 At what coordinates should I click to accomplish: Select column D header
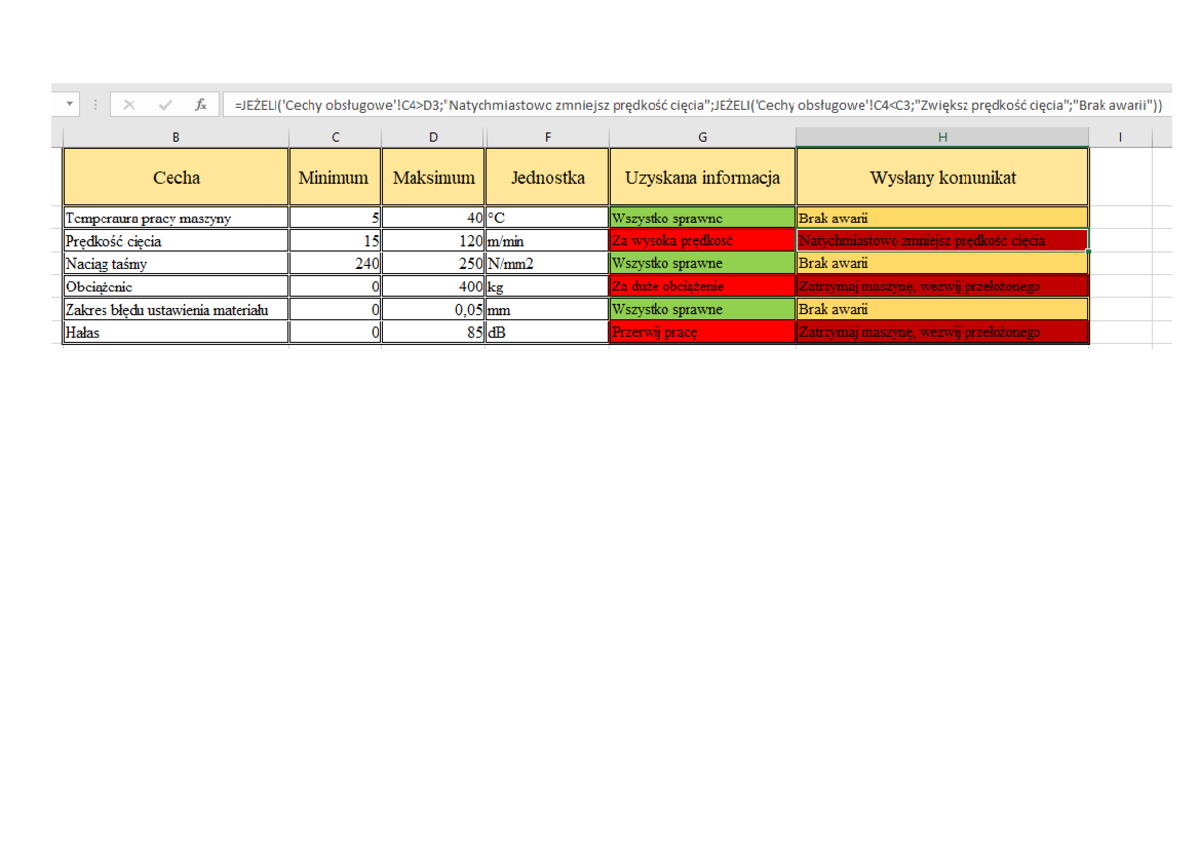(433, 137)
